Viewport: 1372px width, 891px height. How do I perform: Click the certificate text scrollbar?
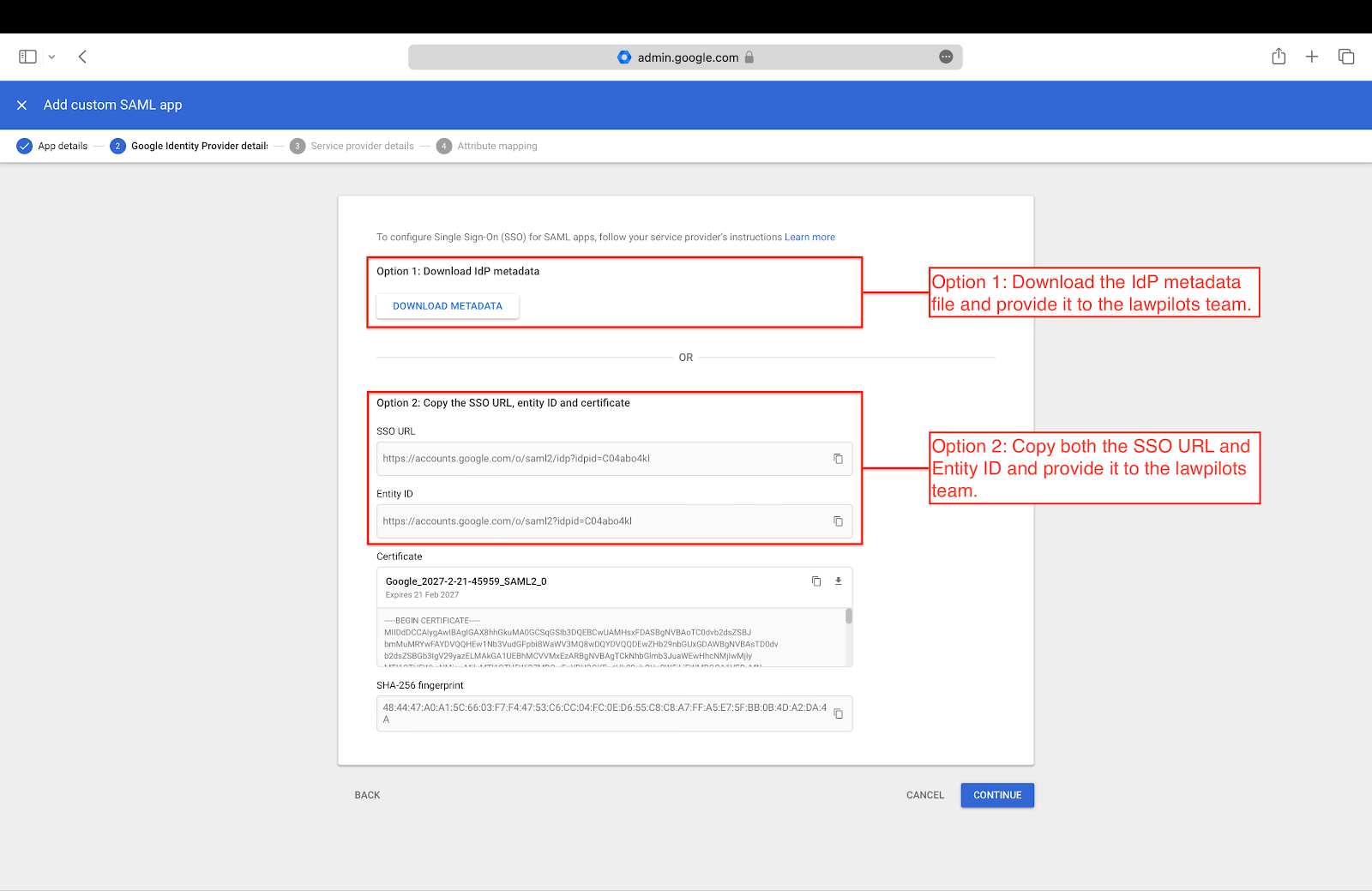tap(849, 617)
